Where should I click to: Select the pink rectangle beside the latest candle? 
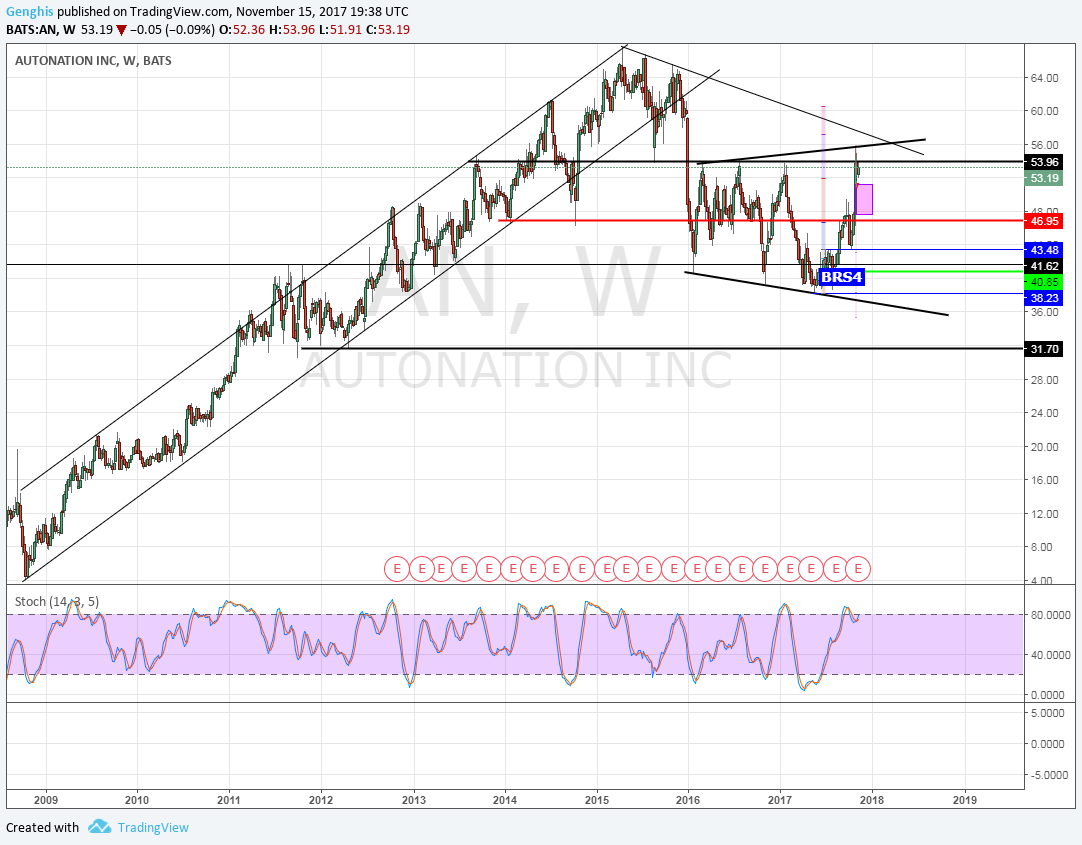click(x=864, y=199)
